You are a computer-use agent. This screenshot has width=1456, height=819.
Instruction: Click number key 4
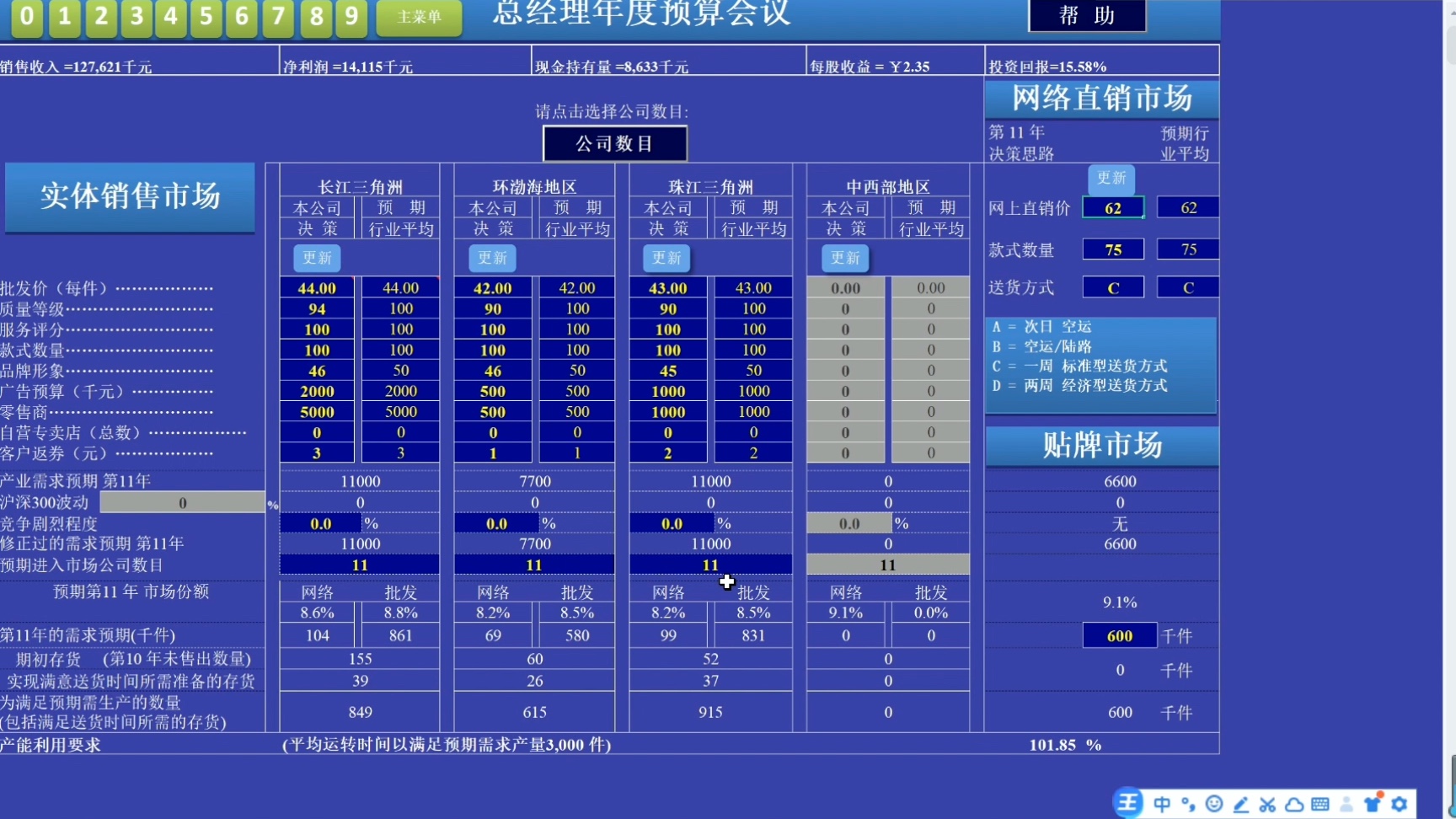click(x=171, y=16)
